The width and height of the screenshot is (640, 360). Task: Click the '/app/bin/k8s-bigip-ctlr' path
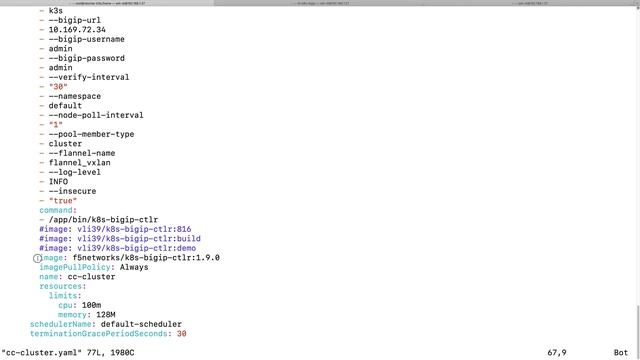103,220
